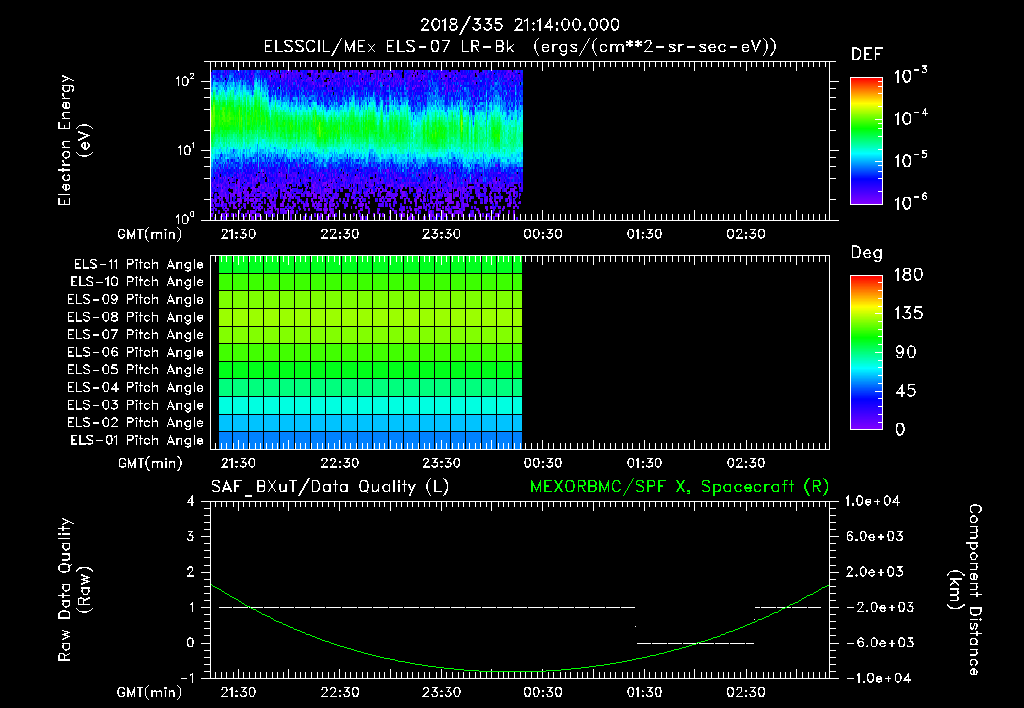
Task: Click the white data quality segment at level 0
Action: coord(695,643)
